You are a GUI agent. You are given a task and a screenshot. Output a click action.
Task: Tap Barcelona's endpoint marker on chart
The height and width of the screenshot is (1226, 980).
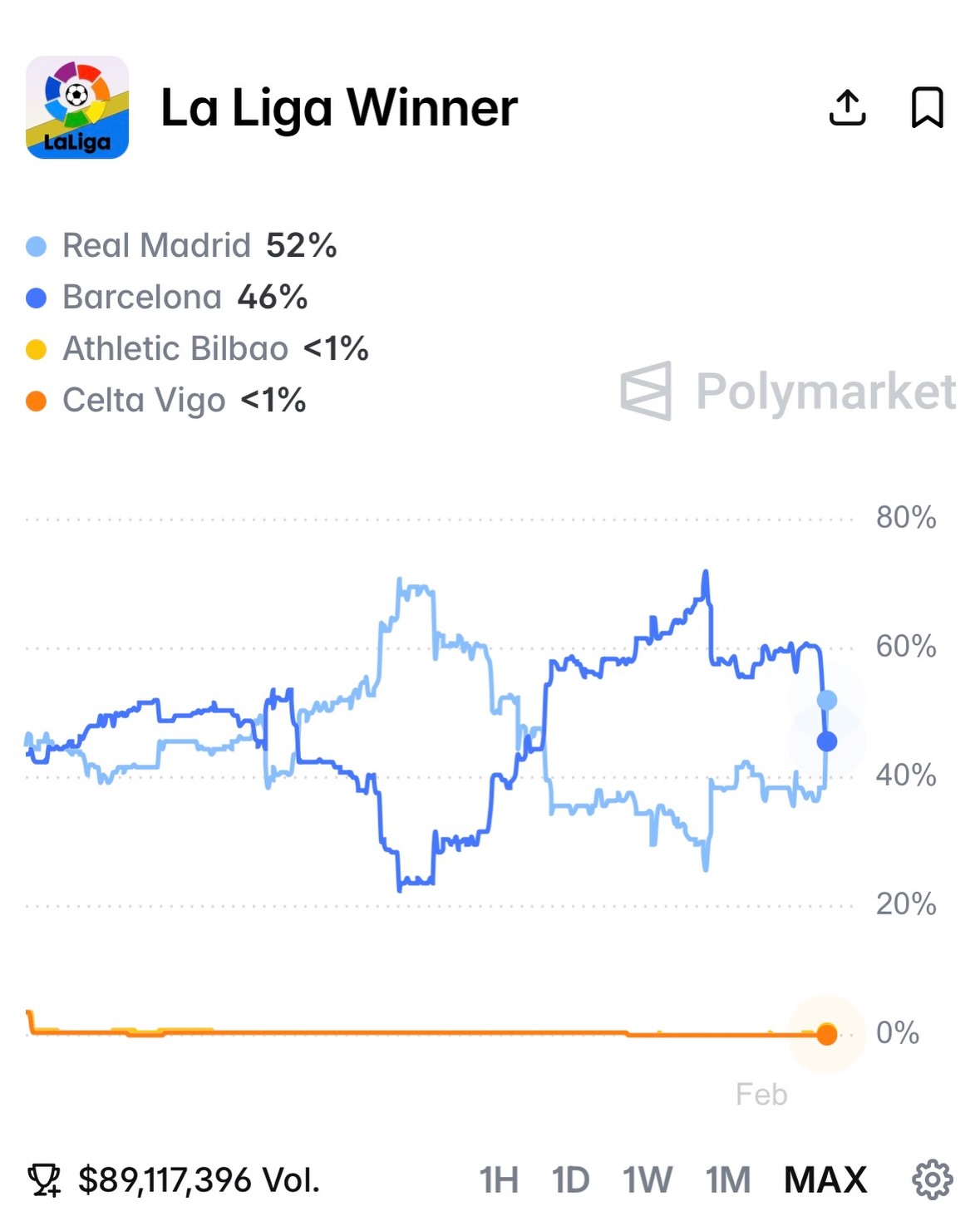[826, 741]
